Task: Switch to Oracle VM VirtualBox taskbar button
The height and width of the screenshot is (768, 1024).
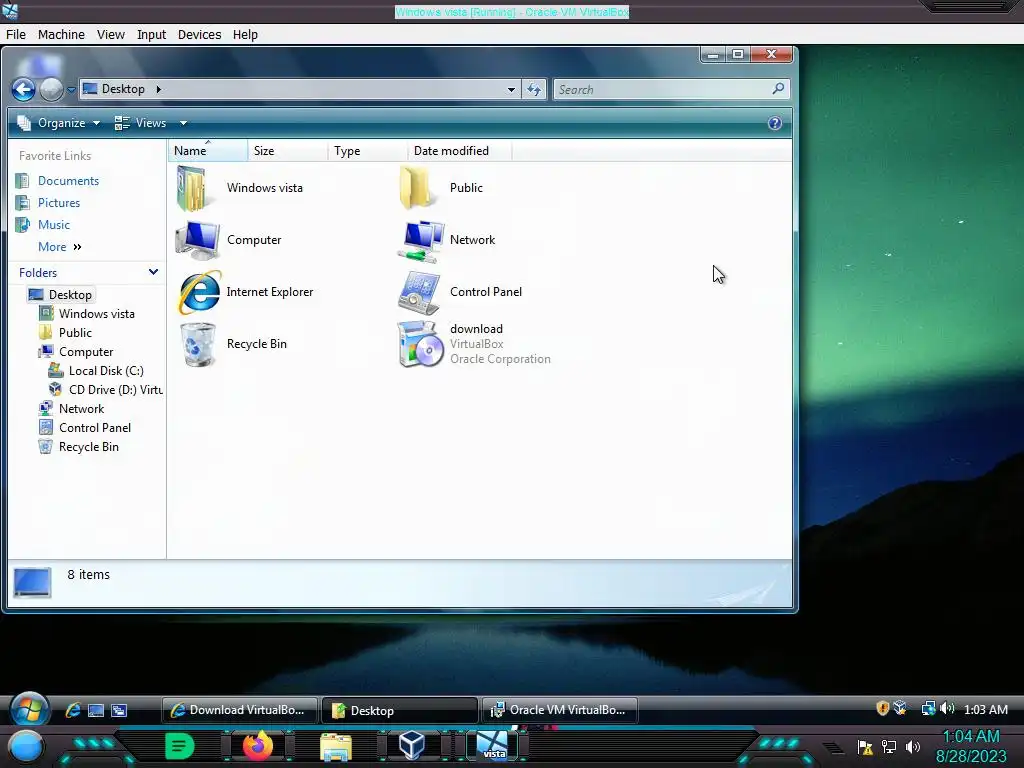Action: click(x=559, y=710)
